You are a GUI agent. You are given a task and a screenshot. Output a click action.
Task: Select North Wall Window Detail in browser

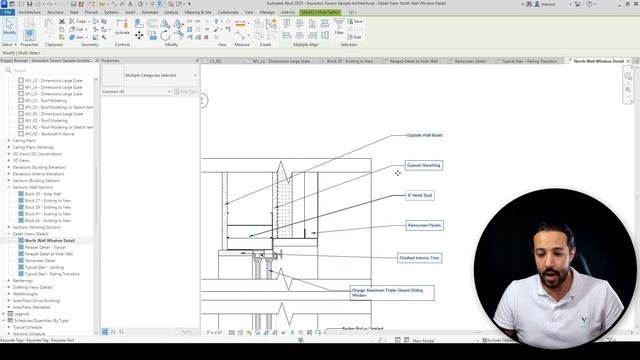(49, 240)
